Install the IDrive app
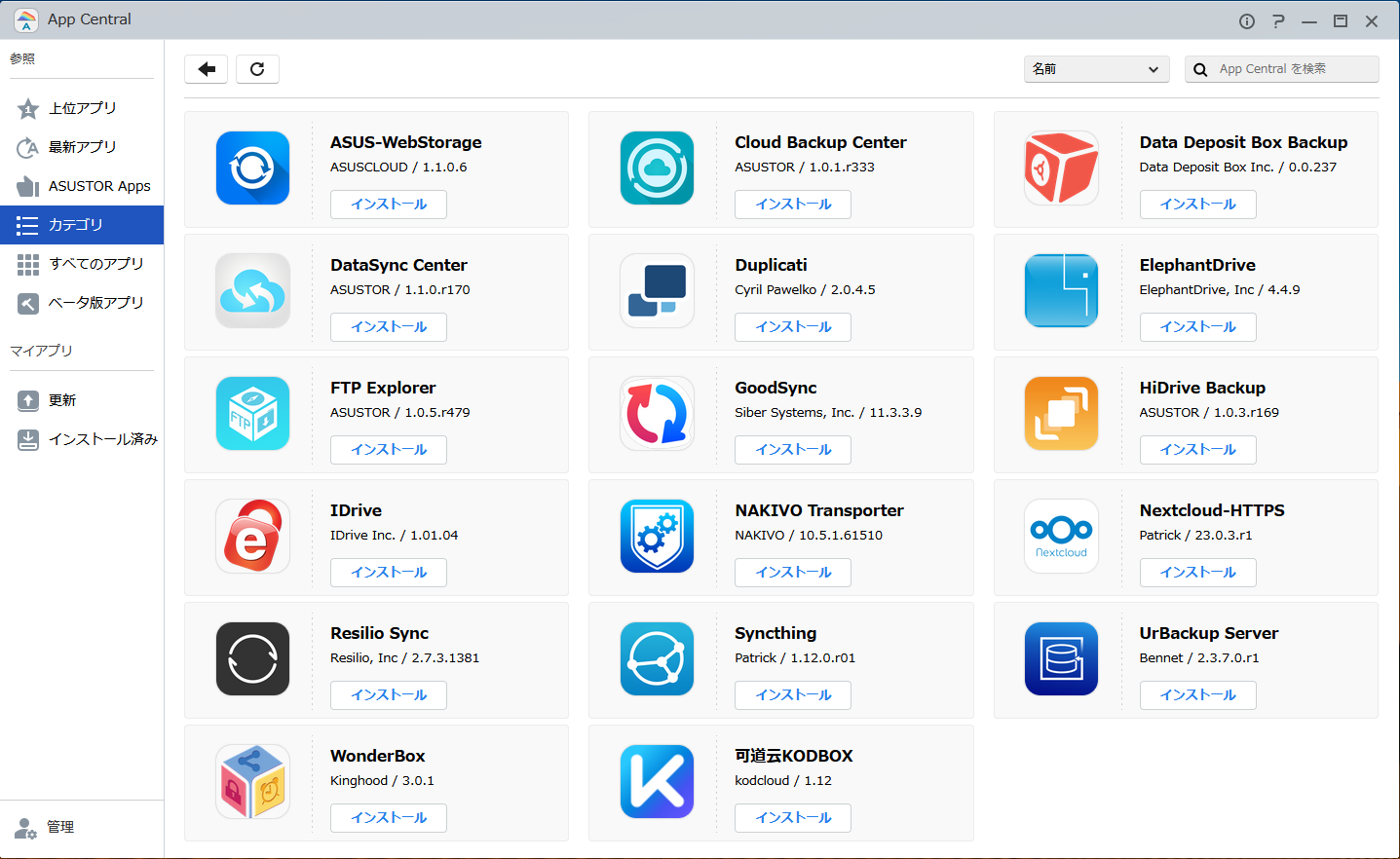Screen dimensions: 1400x859 tap(389, 573)
